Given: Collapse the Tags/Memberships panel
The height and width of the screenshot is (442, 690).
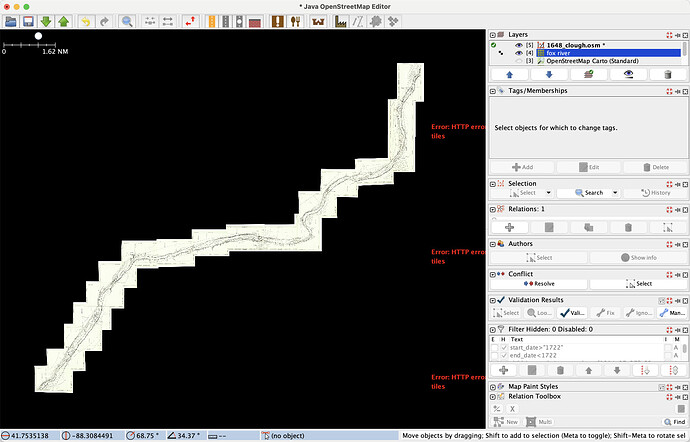Looking at the screenshot, I should [494, 90].
